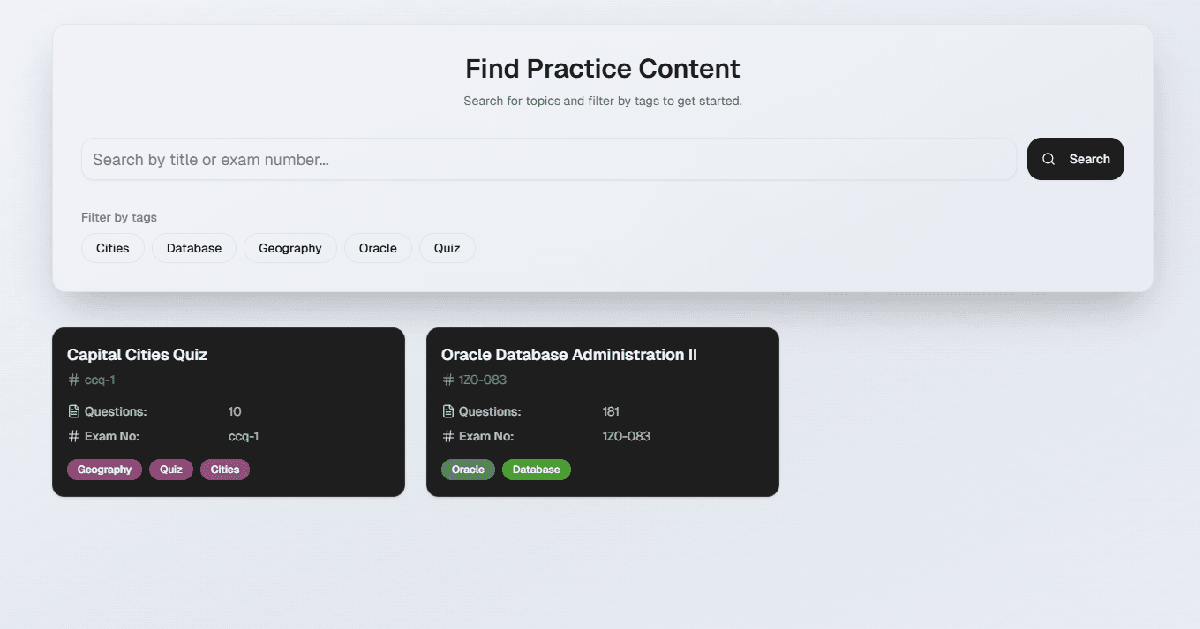Select the Quiz badge on Capital Cities Quiz card

(170, 469)
